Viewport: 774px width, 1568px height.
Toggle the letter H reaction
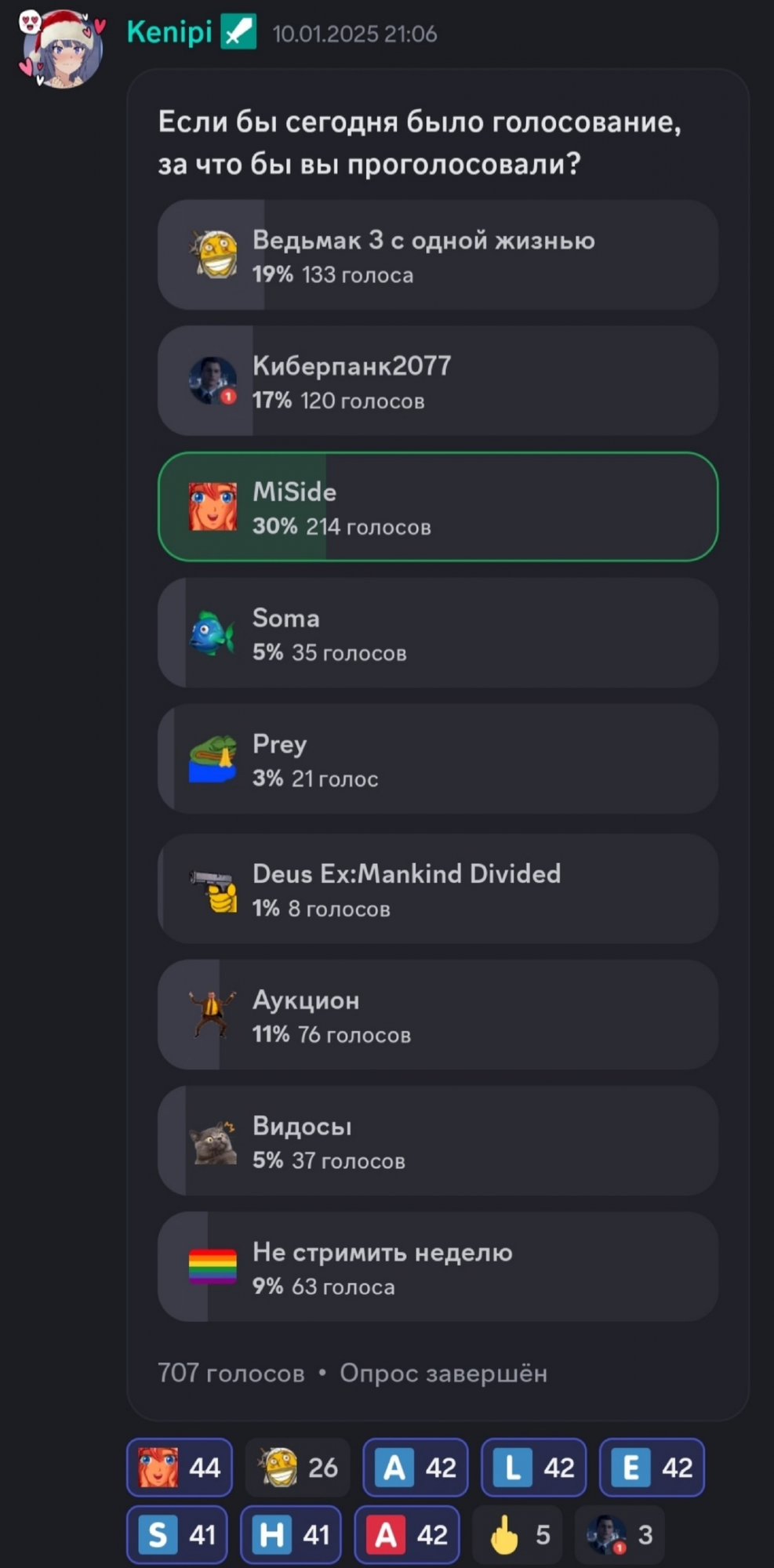pos(291,1534)
